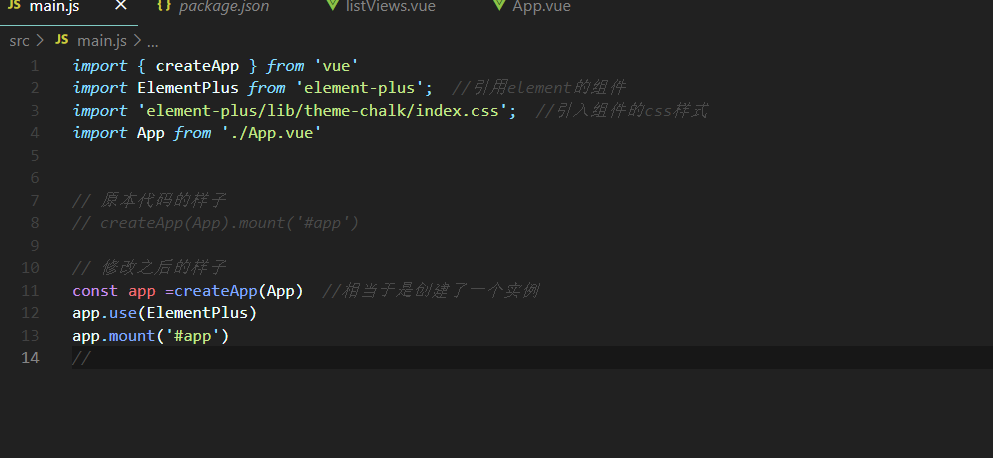Viewport: 993px width, 458px height.
Task: Click the JS icon in the breadcrumb
Action: tap(61, 40)
